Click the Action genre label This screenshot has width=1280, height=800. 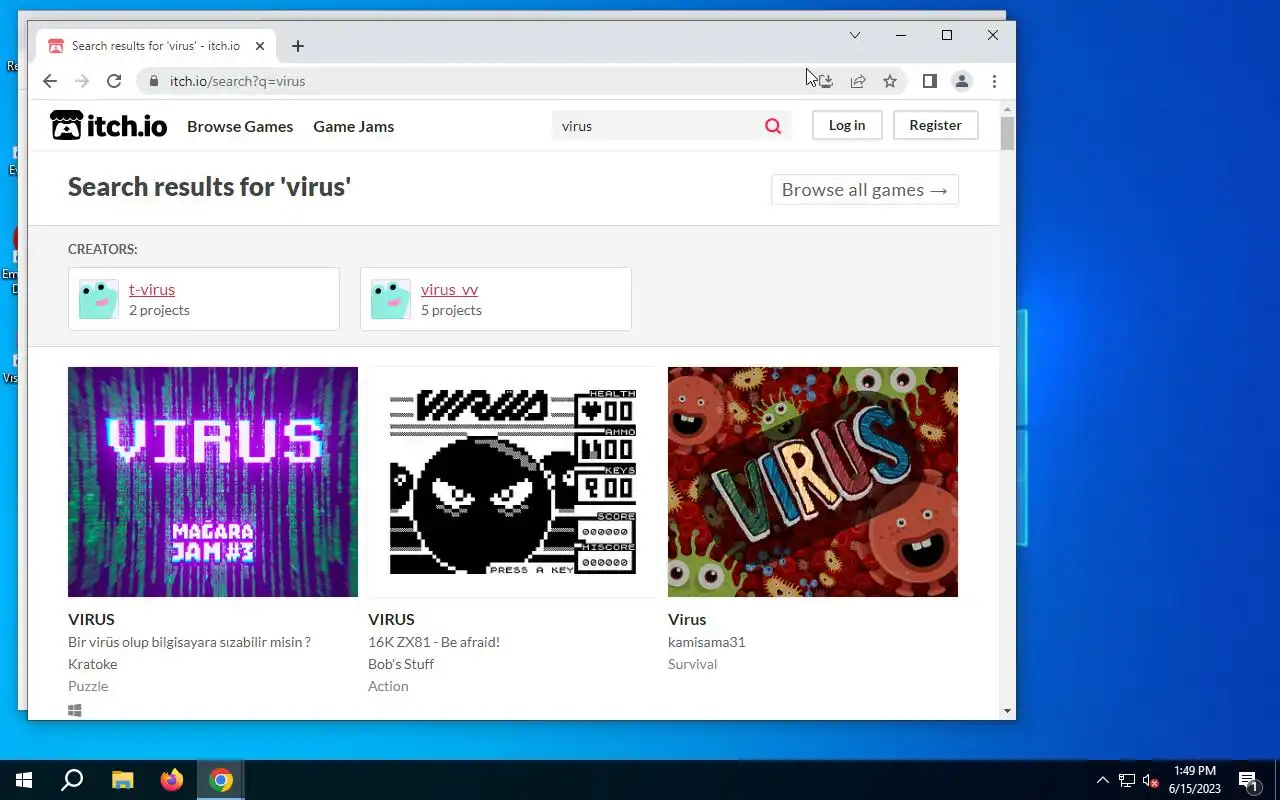(388, 686)
